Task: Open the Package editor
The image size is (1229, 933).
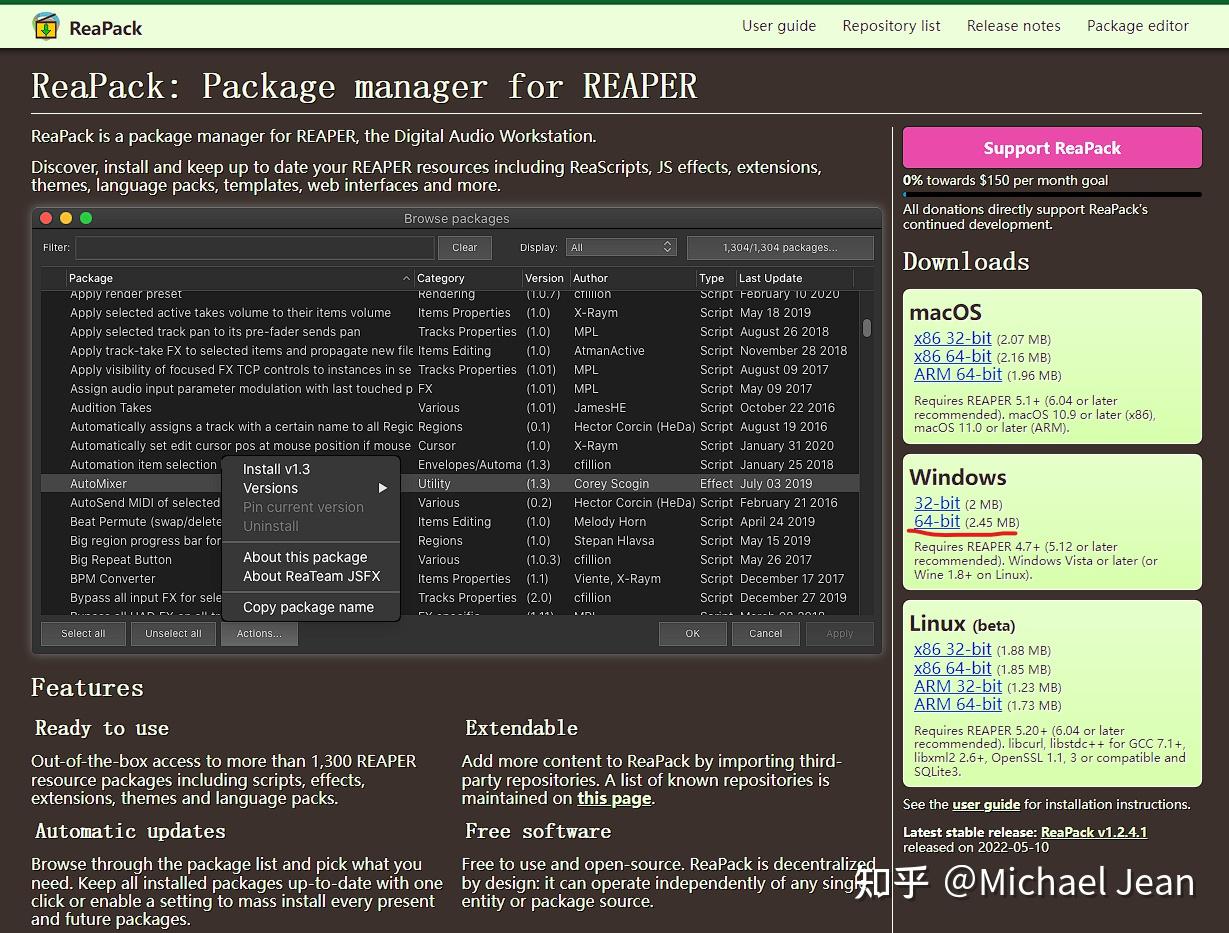Action: 1138,26
